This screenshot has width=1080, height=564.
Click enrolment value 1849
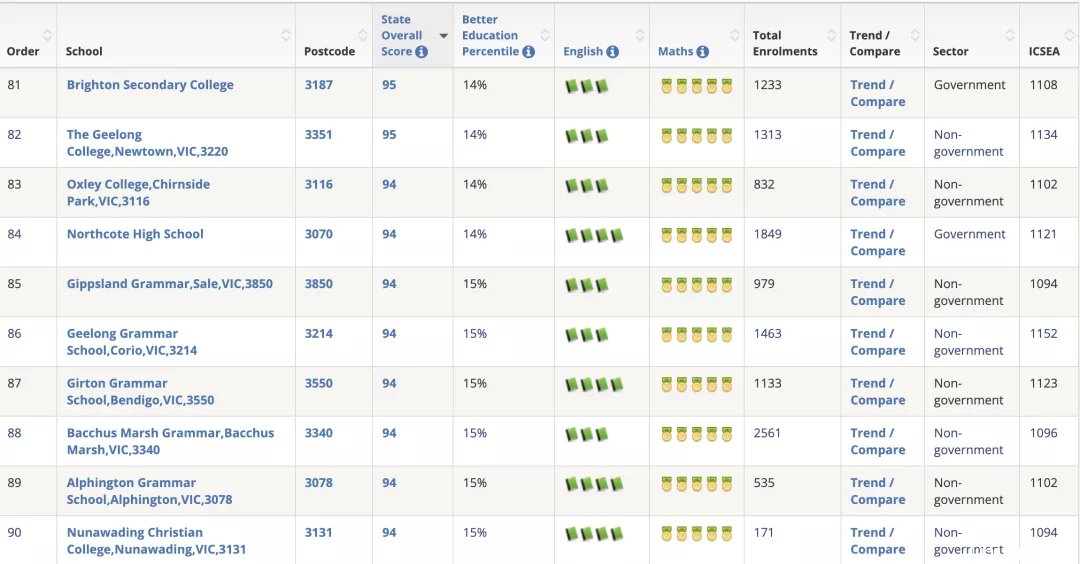(767, 234)
